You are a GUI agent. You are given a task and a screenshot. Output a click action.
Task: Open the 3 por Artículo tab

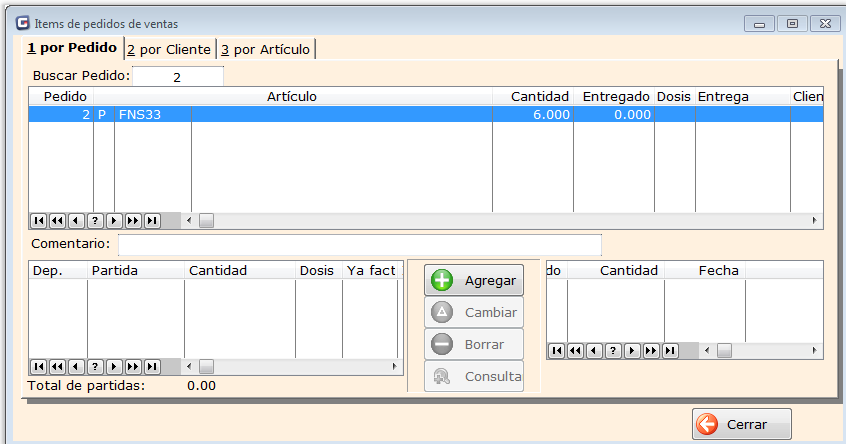coord(265,49)
